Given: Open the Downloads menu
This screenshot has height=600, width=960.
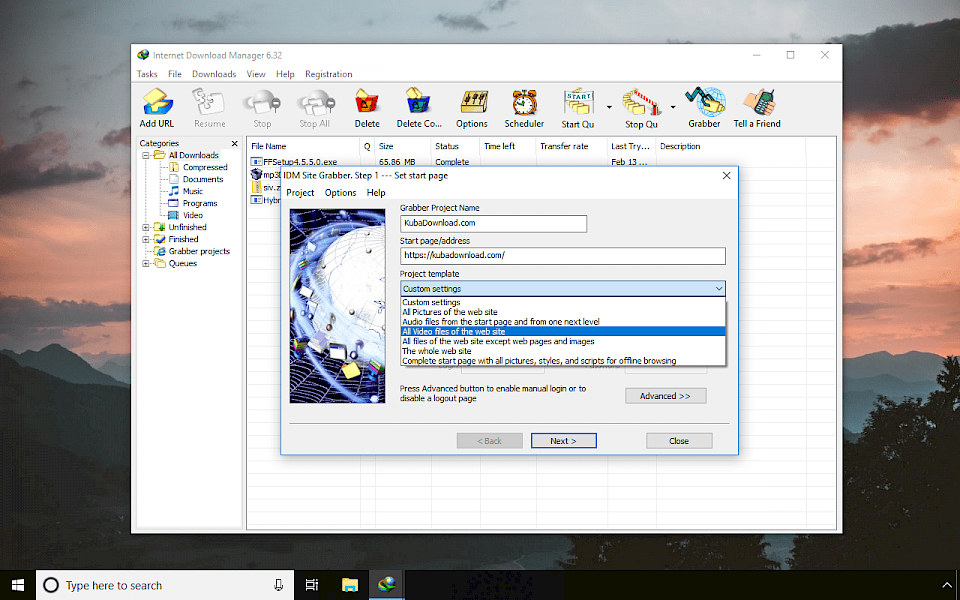Looking at the screenshot, I should click(x=214, y=74).
